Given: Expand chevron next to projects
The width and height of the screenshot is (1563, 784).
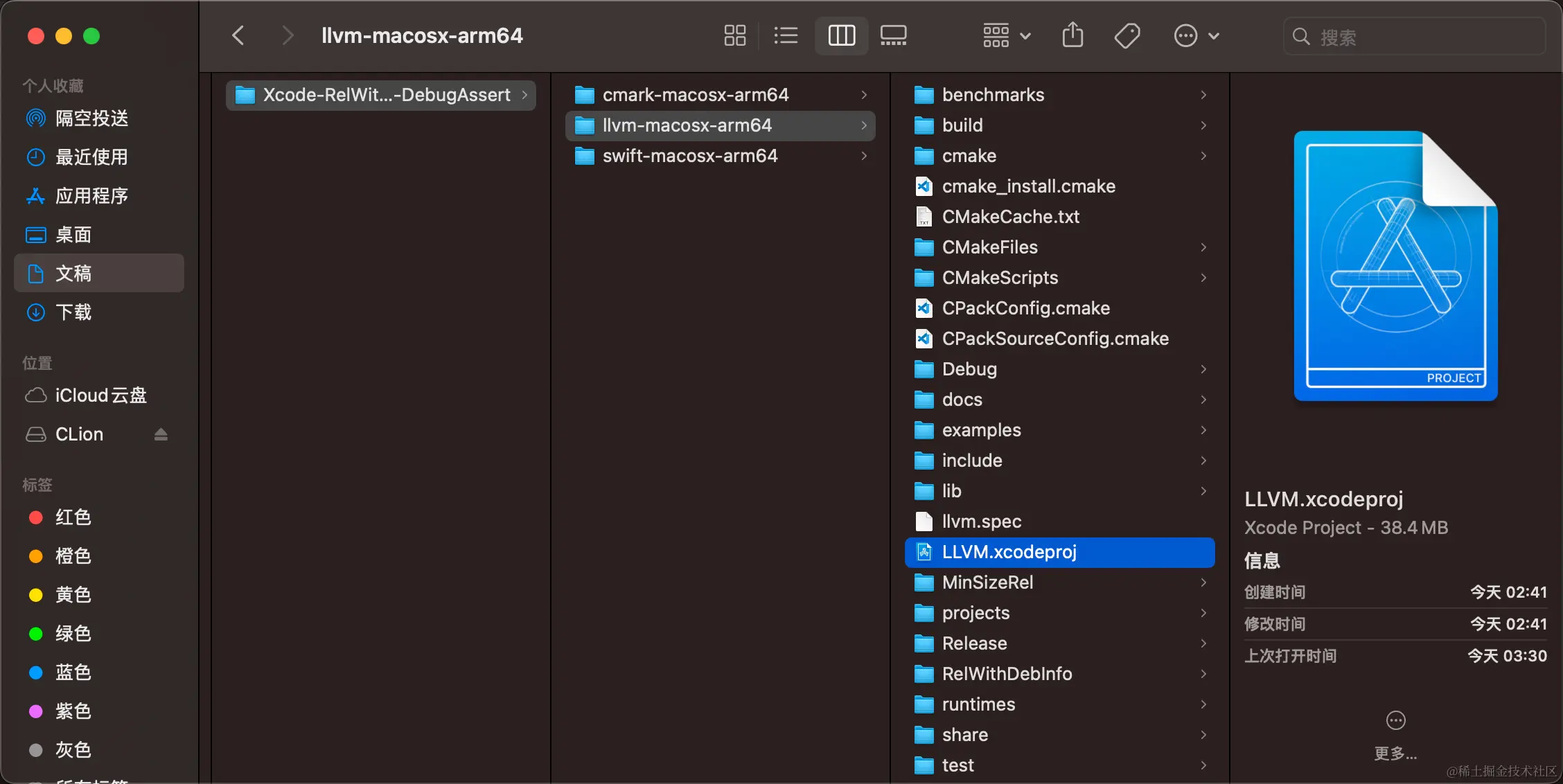Looking at the screenshot, I should pos(1203,613).
